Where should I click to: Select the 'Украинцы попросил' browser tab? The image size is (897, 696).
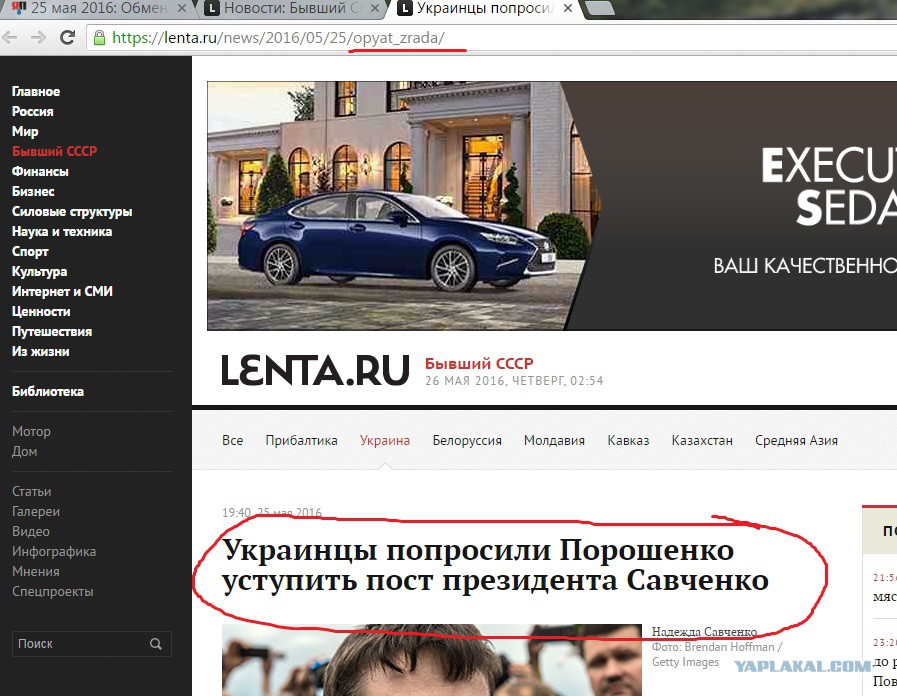[x=486, y=9]
